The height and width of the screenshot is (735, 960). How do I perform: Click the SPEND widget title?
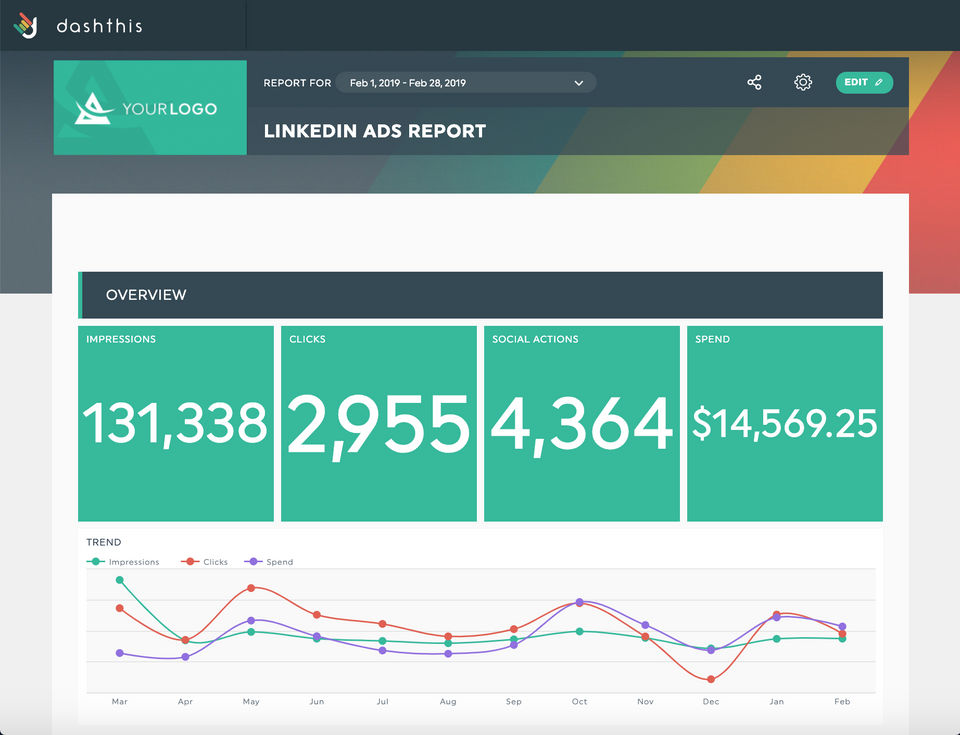[712, 339]
